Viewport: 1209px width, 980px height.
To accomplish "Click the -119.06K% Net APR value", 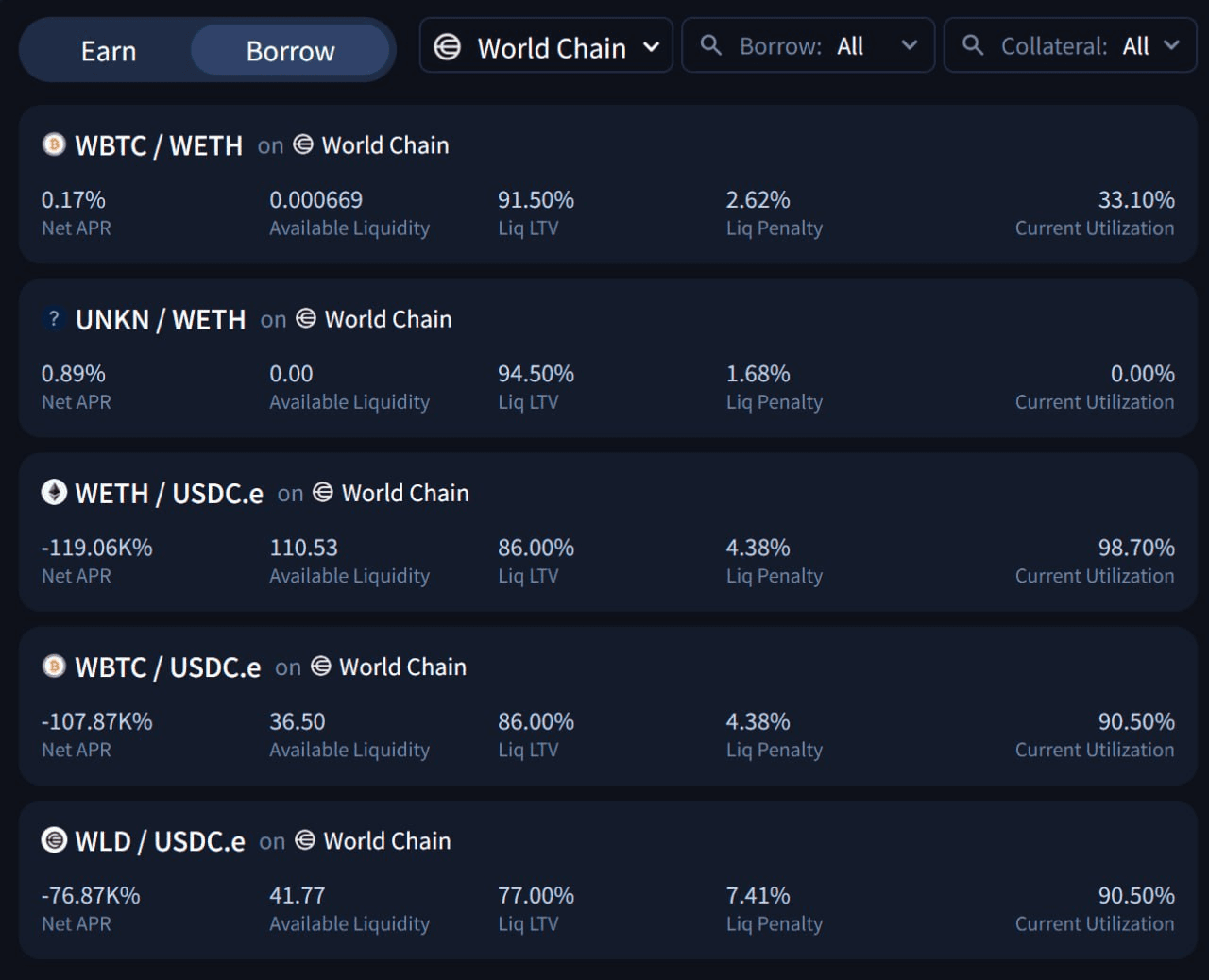I will (x=97, y=548).
